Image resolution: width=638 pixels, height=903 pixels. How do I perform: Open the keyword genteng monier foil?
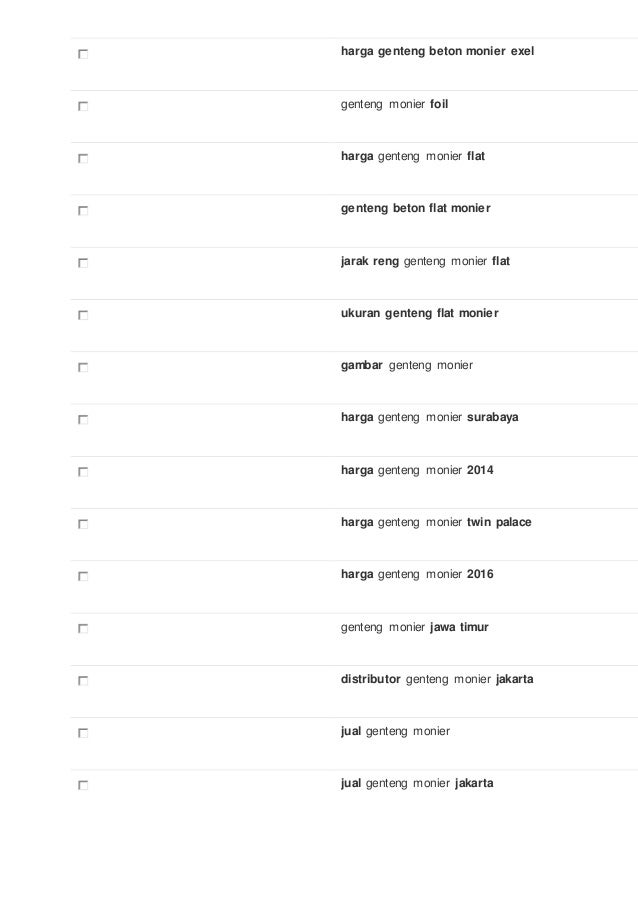click(394, 104)
